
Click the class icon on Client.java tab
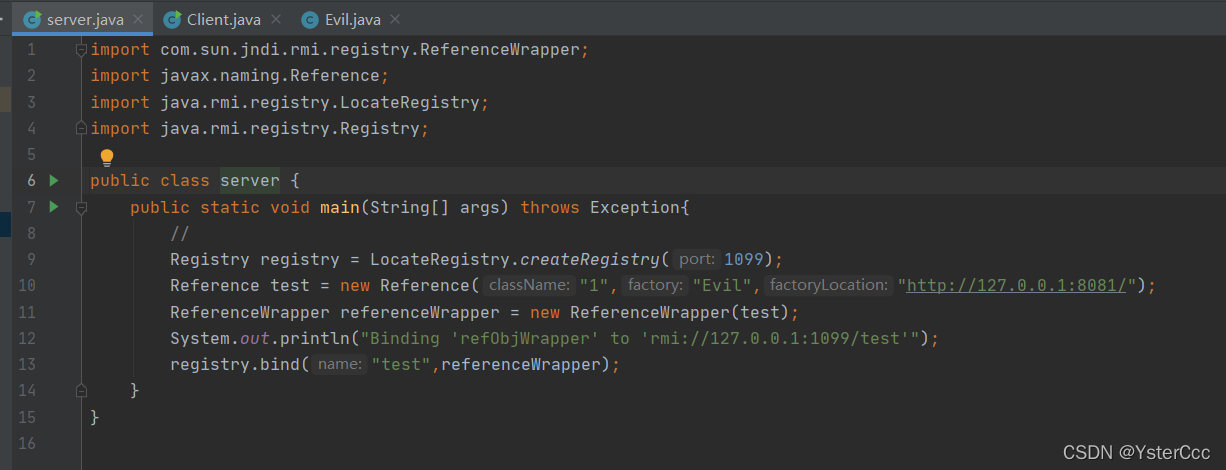click(x=173, y=19)
